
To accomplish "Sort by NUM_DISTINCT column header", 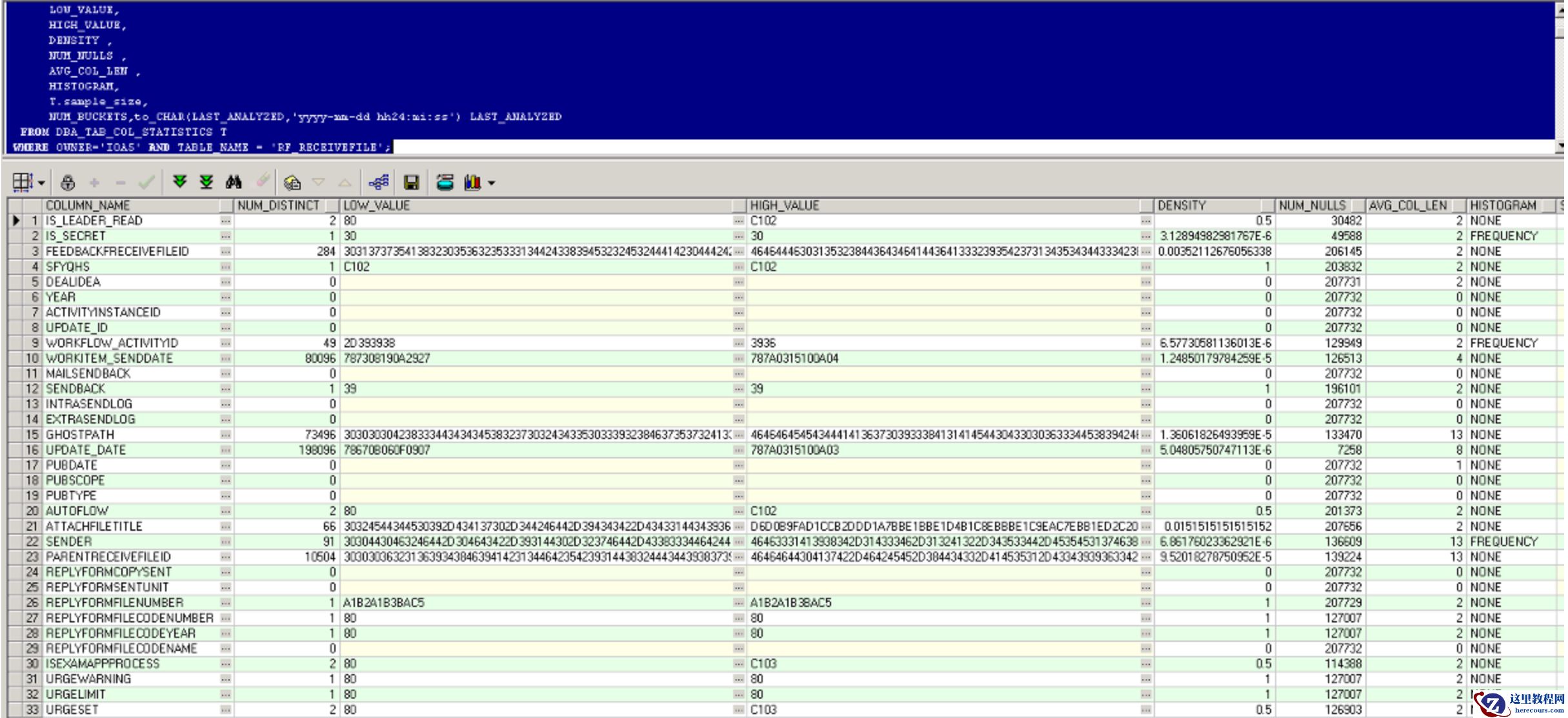I will pos(279,205).
